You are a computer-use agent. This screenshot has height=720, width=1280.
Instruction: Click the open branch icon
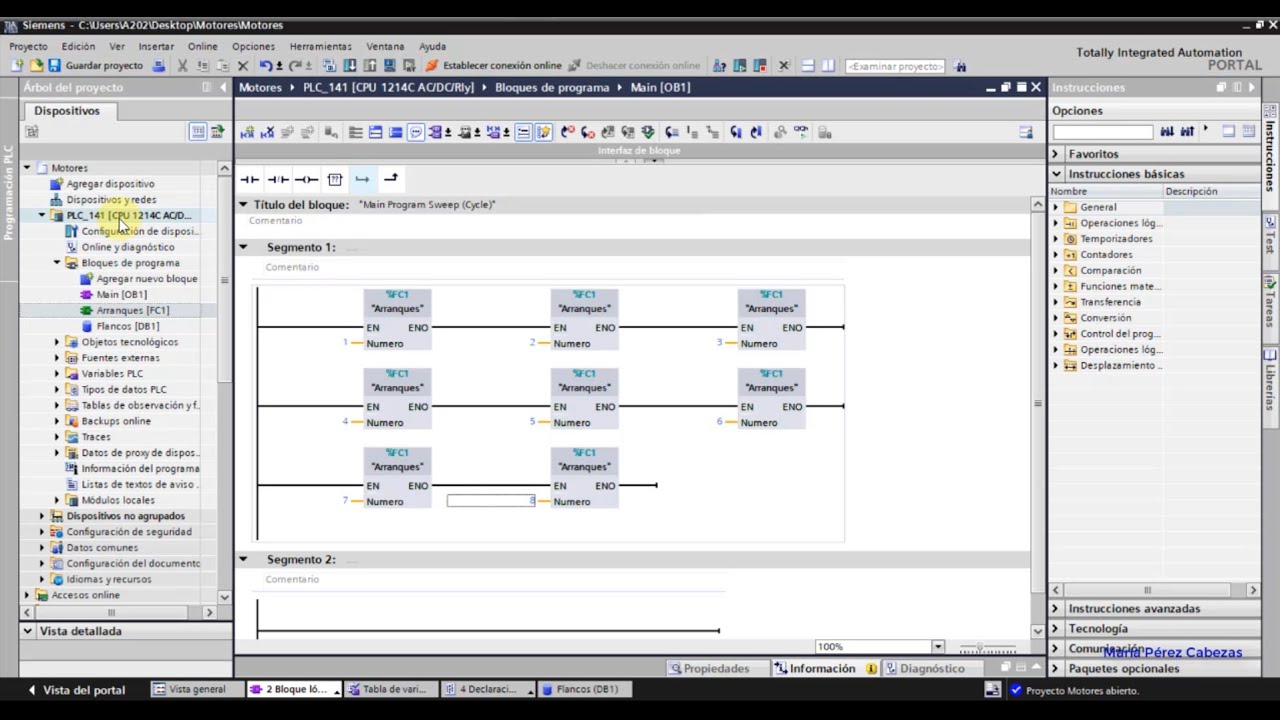362,179
